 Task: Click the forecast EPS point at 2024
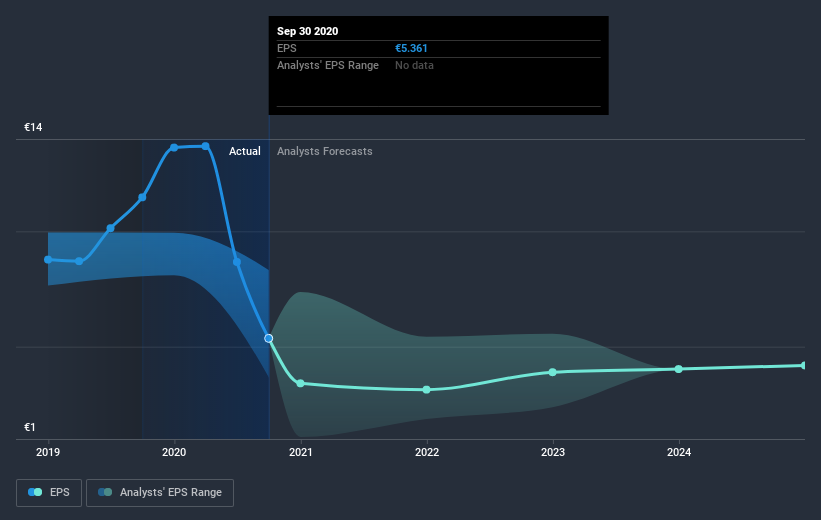click(x=679, y=369)
